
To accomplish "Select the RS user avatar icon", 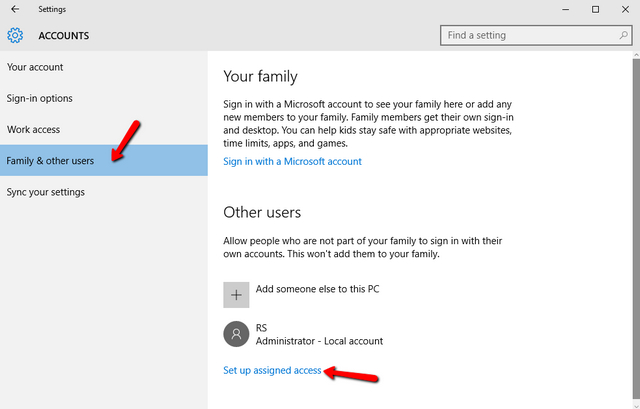I will click(x=236, y=334).
